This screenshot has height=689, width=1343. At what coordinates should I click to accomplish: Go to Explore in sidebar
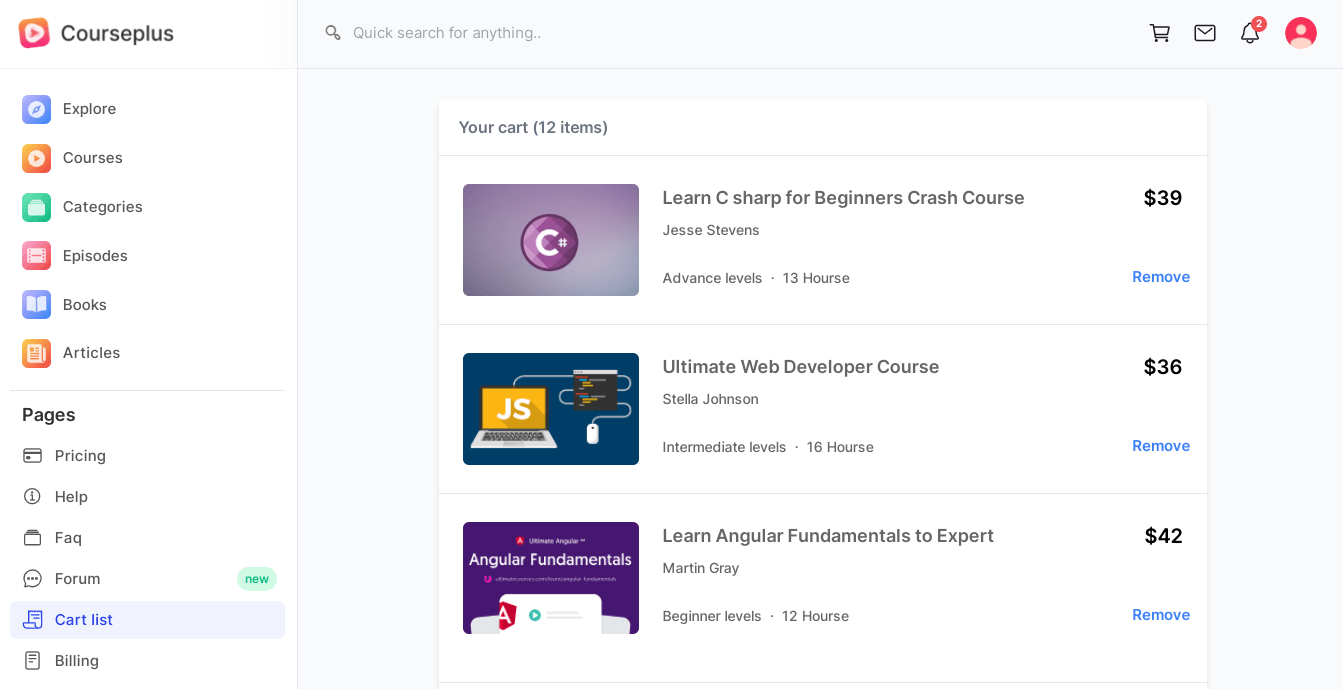[148, 109]
